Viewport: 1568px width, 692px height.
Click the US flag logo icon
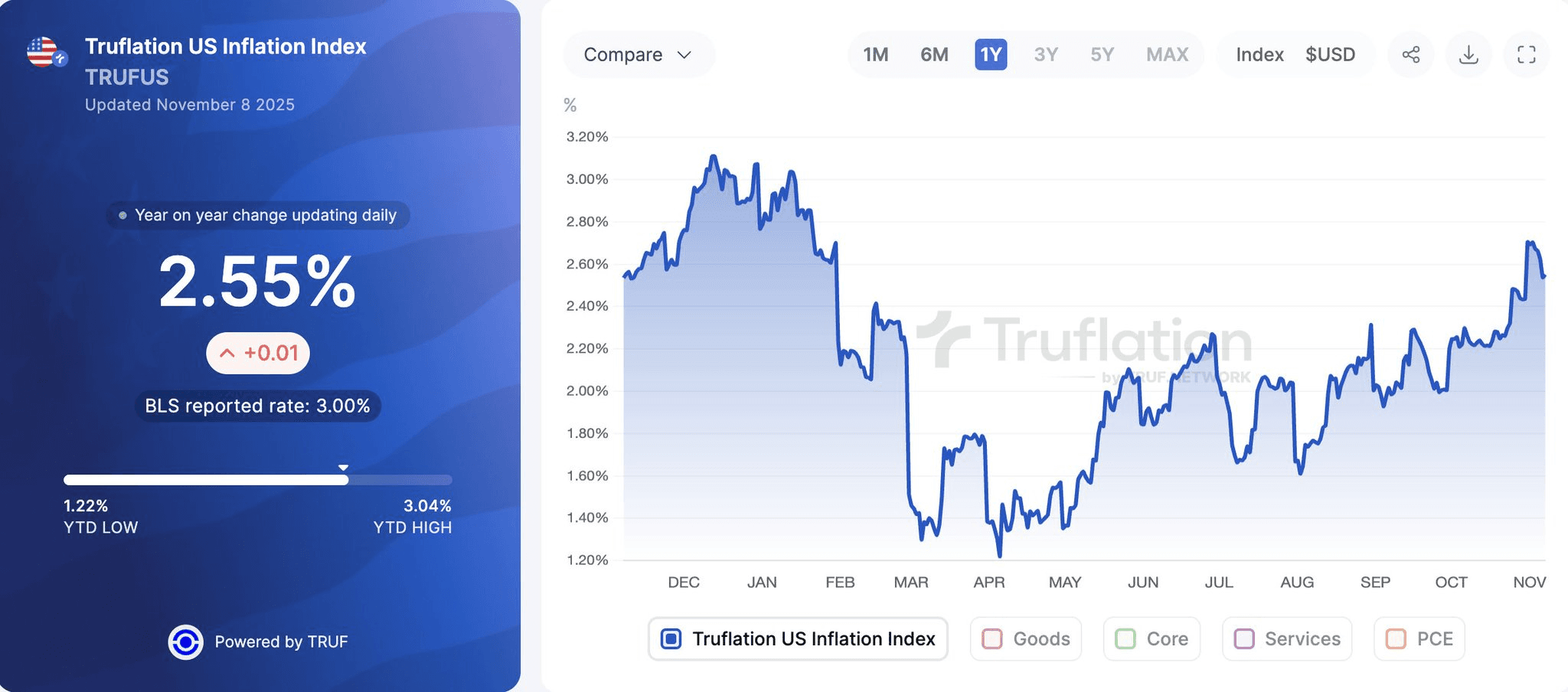(44, 52)
